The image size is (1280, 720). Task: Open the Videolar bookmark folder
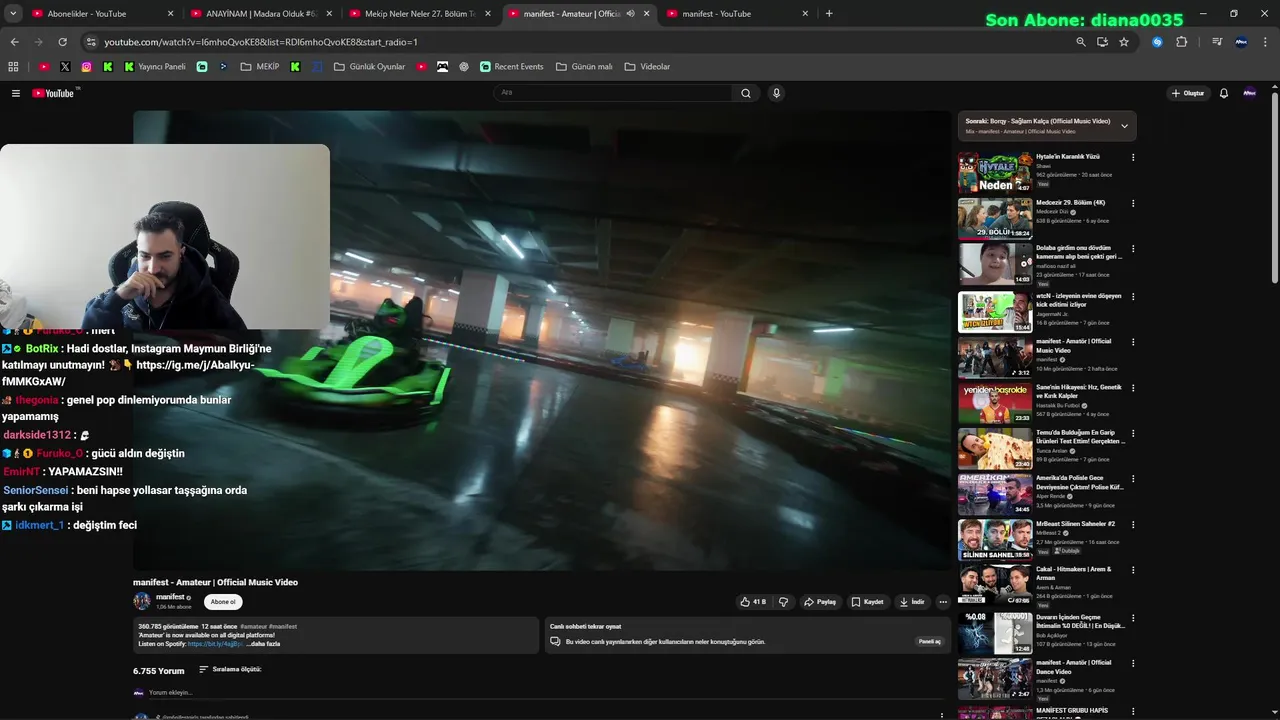click(x=647, y=67)
